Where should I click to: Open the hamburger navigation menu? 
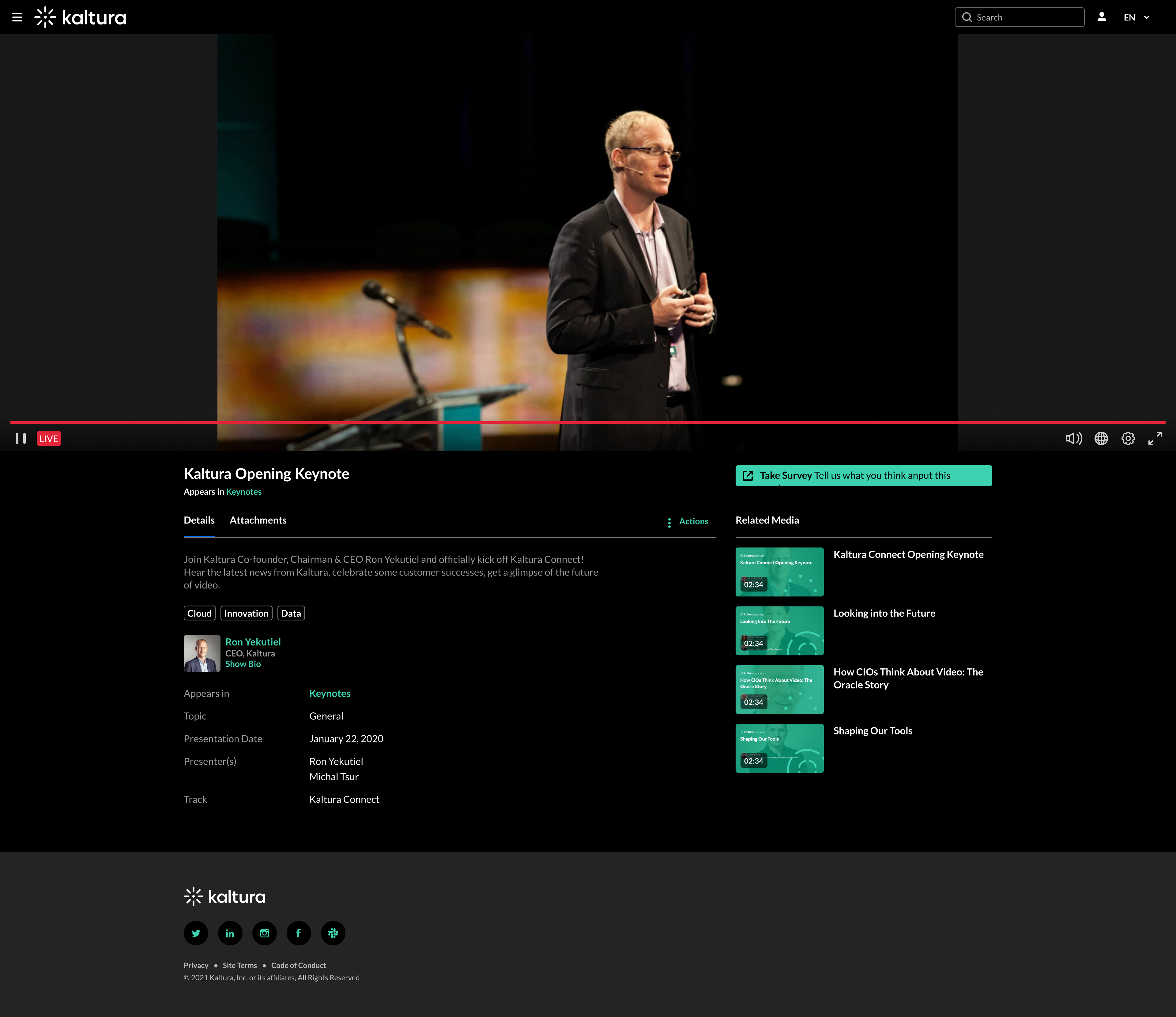point(17,17)
